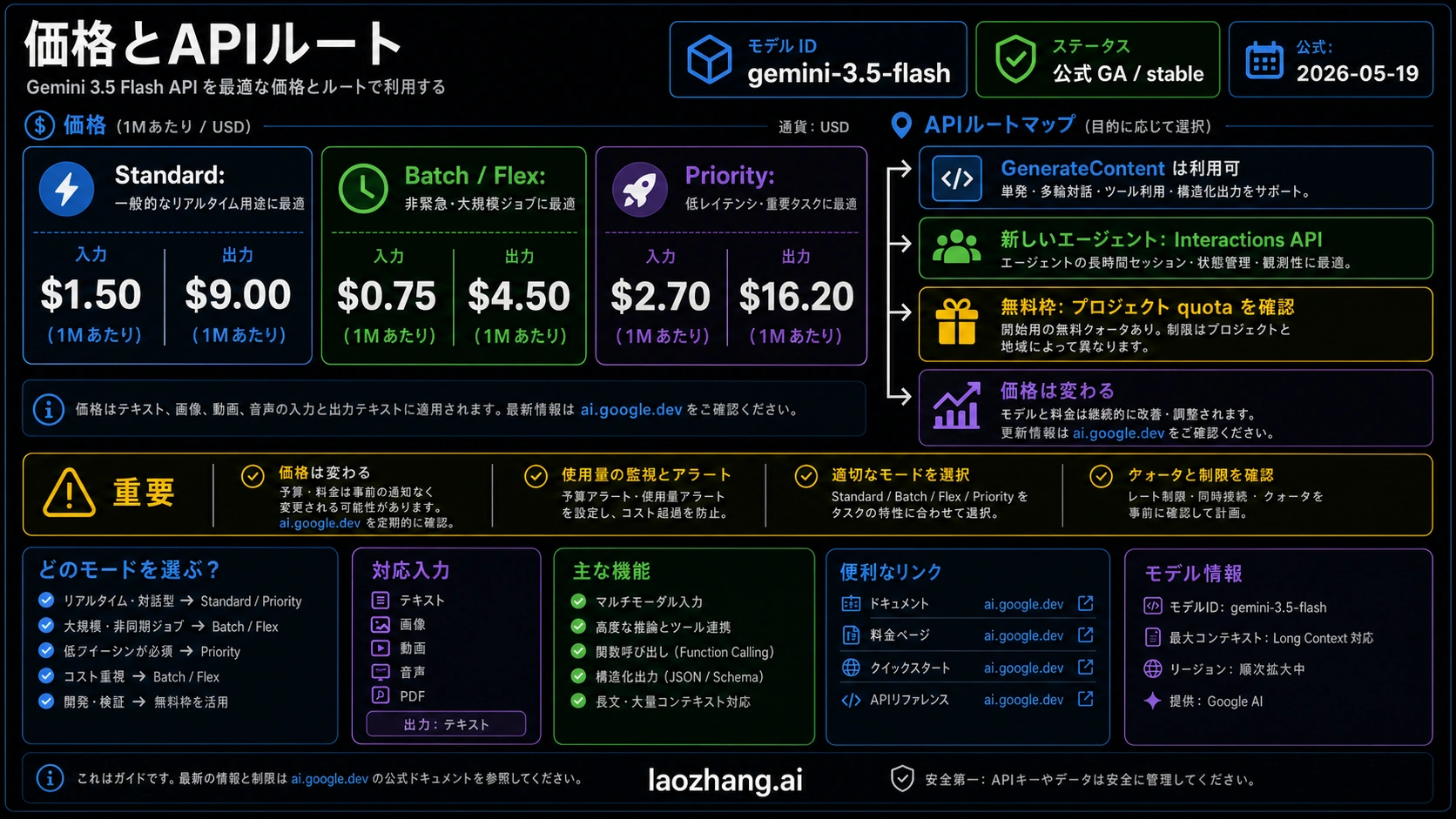Screen dimensions: 1456x819
Task: Open ai.google.dev link in the footer note
Action: (x=329, y=779)
